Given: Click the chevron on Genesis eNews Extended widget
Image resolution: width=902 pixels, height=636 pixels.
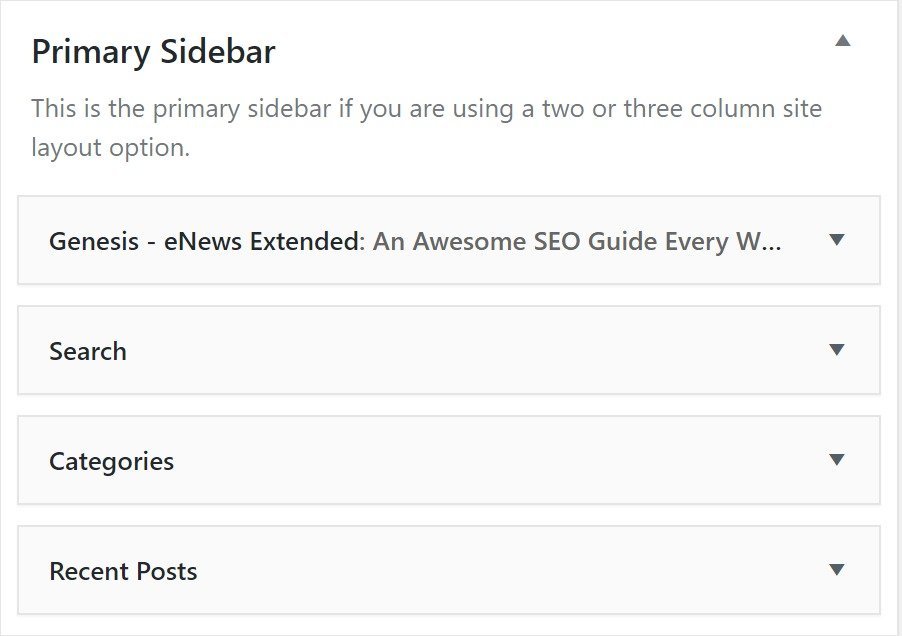Looking at the screenshot, I should click(837, 240).
